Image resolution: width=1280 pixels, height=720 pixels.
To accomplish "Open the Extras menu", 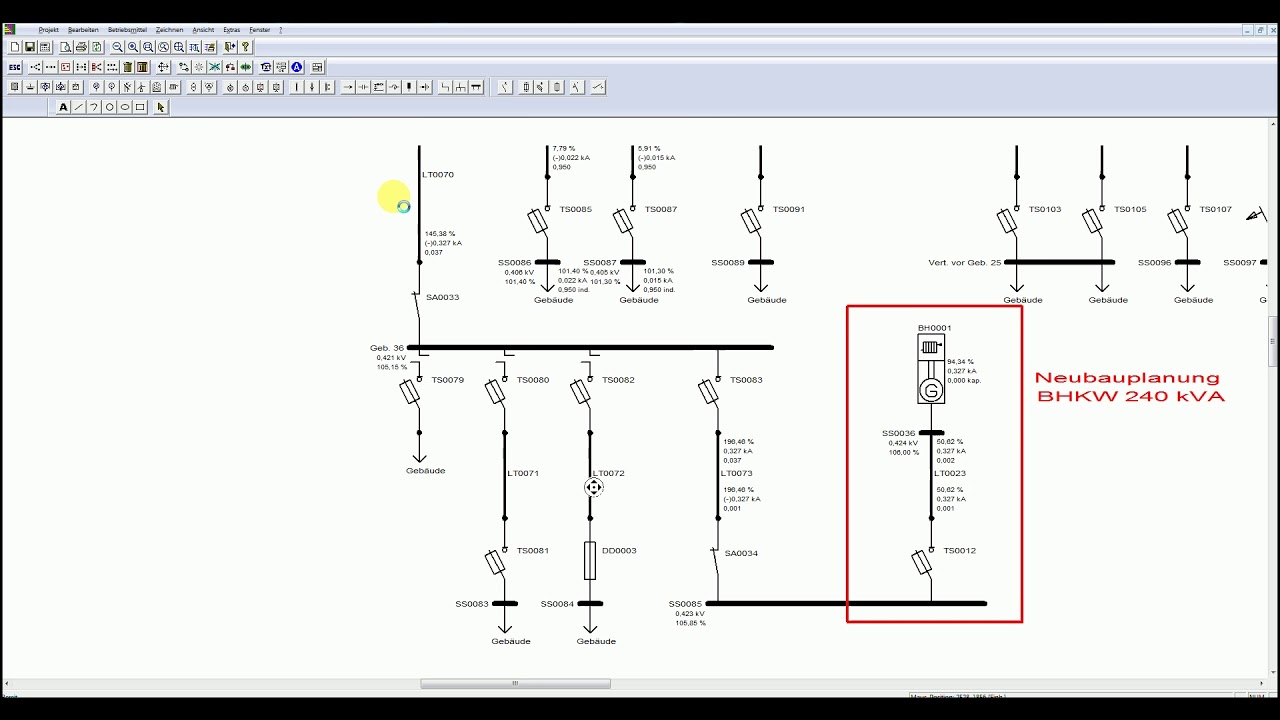I will [x=232, y=30].
